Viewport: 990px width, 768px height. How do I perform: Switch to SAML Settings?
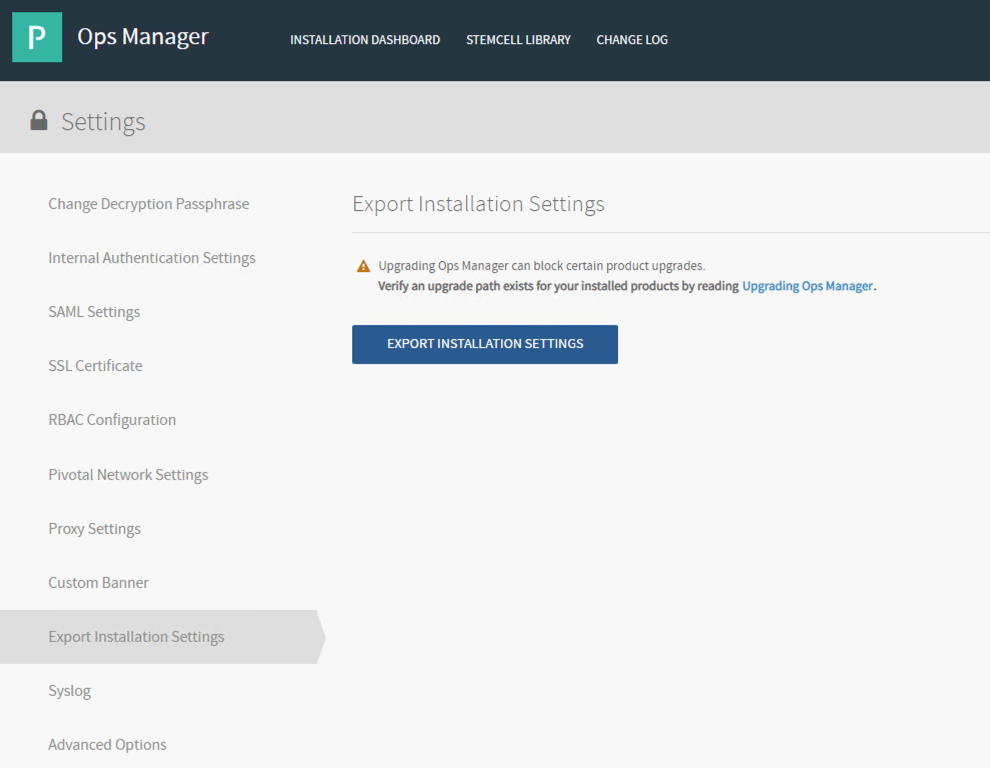tap(94, 312)
